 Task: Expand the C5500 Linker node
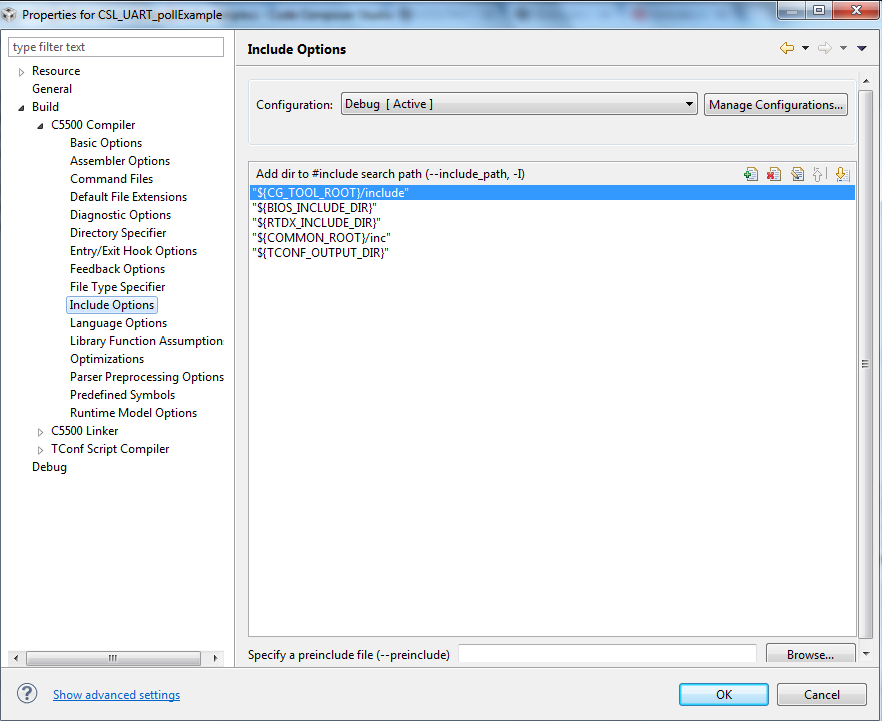(40, 432)
